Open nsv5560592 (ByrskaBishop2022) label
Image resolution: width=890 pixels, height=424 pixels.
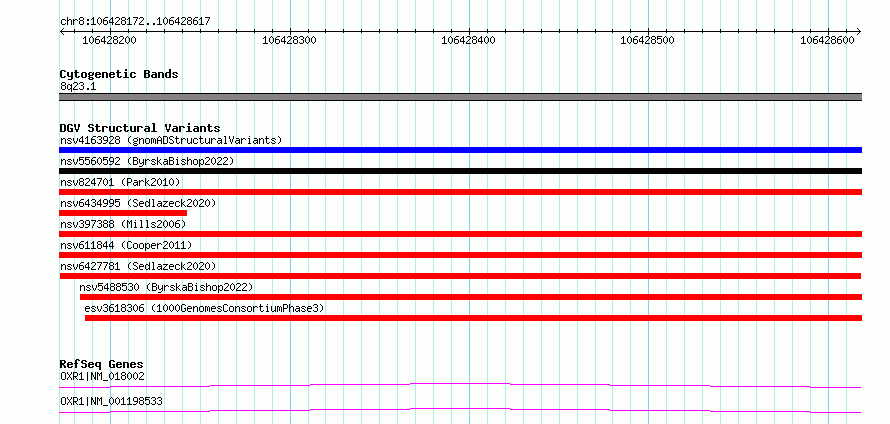(x=147, y=161)
